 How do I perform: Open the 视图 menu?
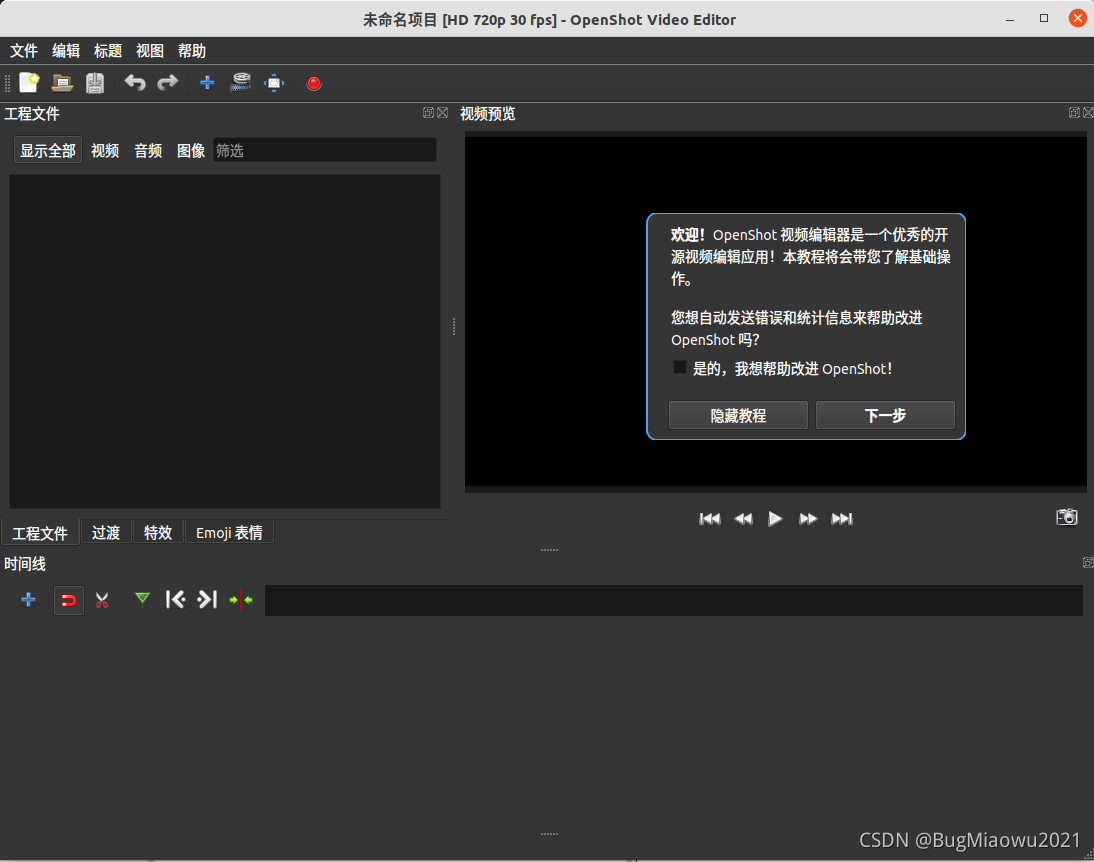[x=149, y=51]
